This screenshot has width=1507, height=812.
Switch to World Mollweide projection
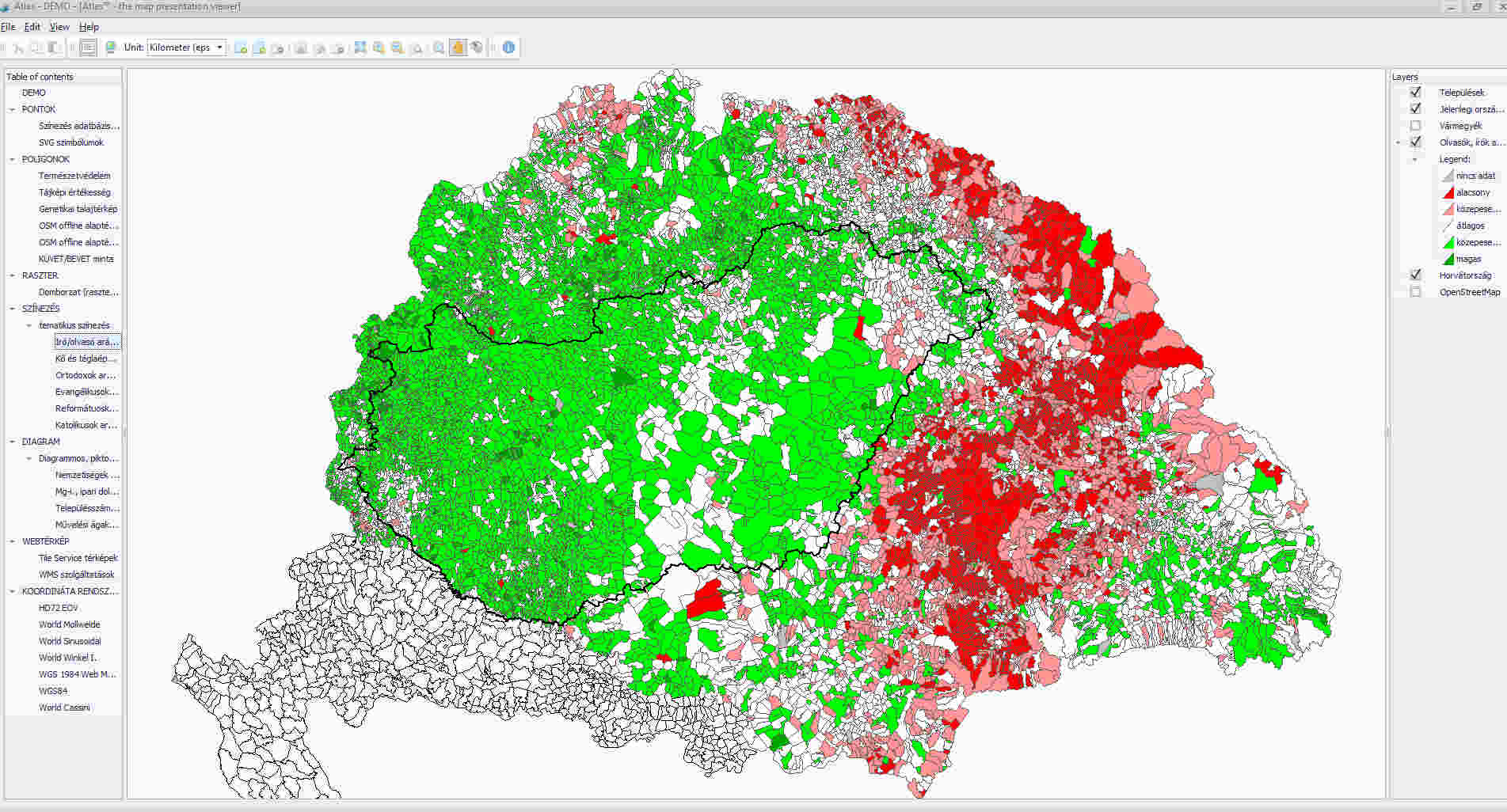70,624
